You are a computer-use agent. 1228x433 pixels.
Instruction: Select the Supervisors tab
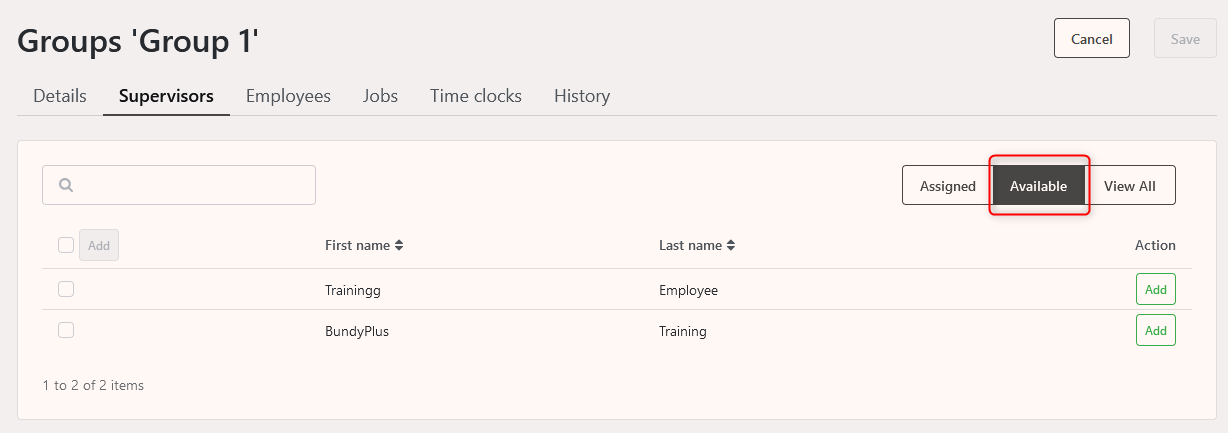click(166, 96)
